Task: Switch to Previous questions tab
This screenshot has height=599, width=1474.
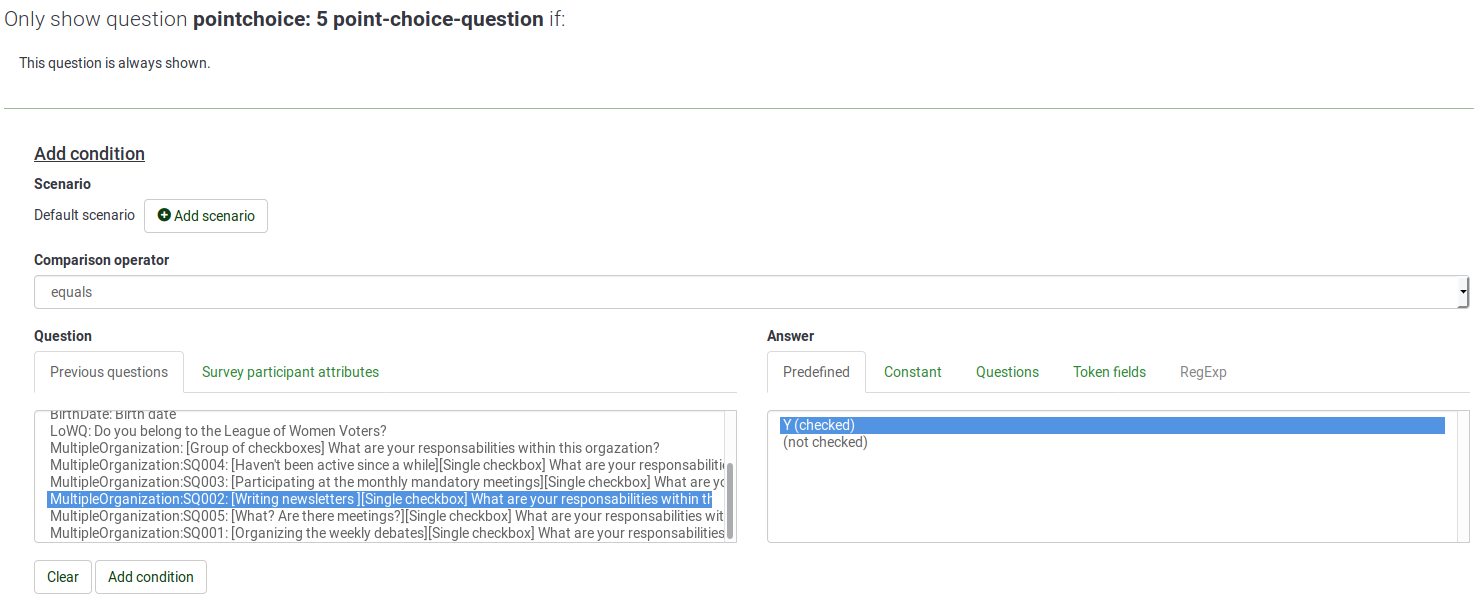Action: 109,372
